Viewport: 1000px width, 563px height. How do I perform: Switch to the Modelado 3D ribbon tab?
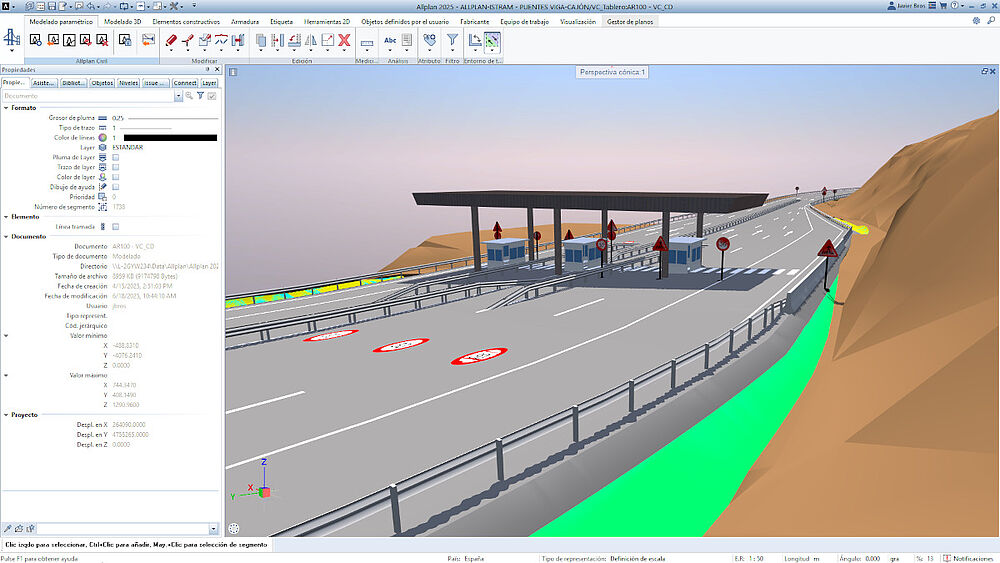coord(123,21)
